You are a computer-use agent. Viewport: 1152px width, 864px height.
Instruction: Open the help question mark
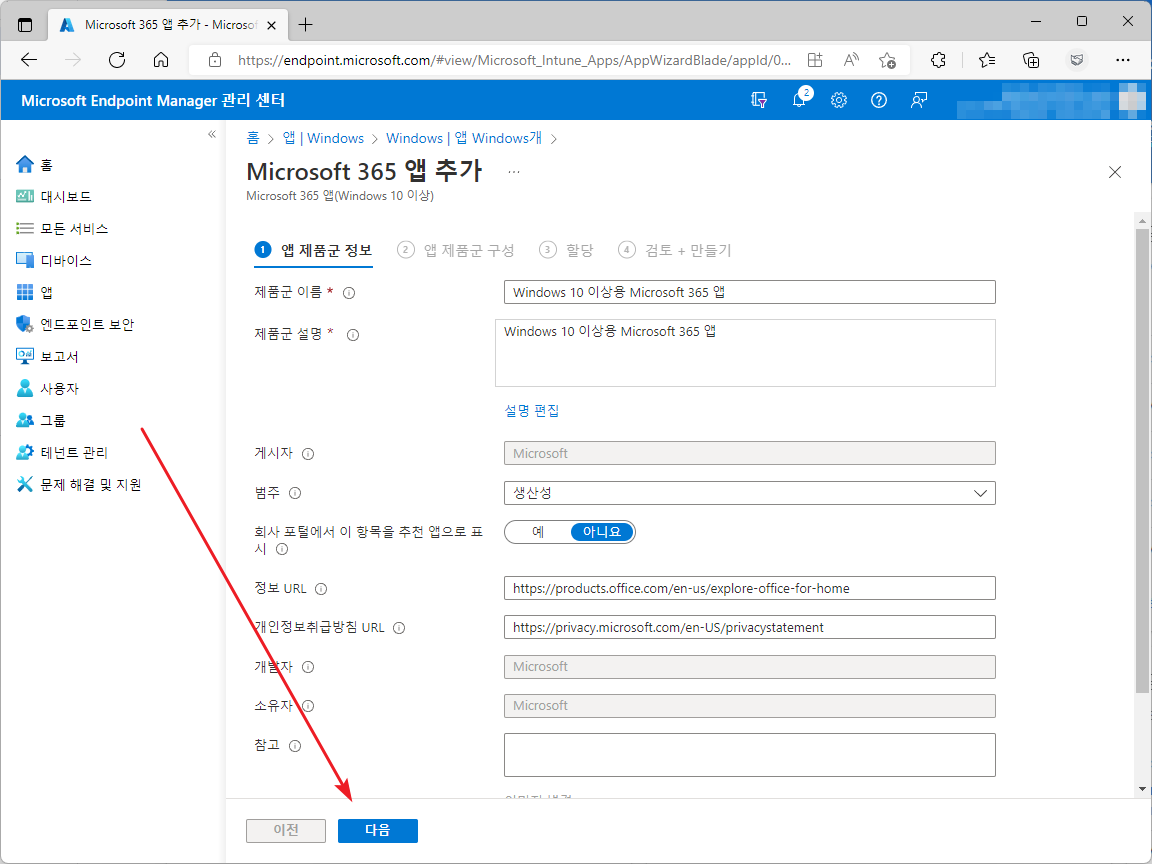[x=879, y=100]
